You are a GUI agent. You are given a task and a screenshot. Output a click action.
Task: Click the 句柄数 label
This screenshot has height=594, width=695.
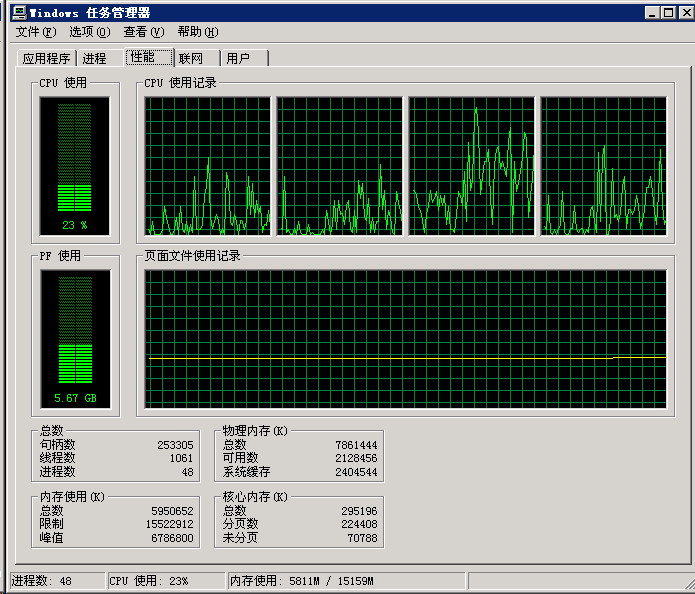click(58, 445)
